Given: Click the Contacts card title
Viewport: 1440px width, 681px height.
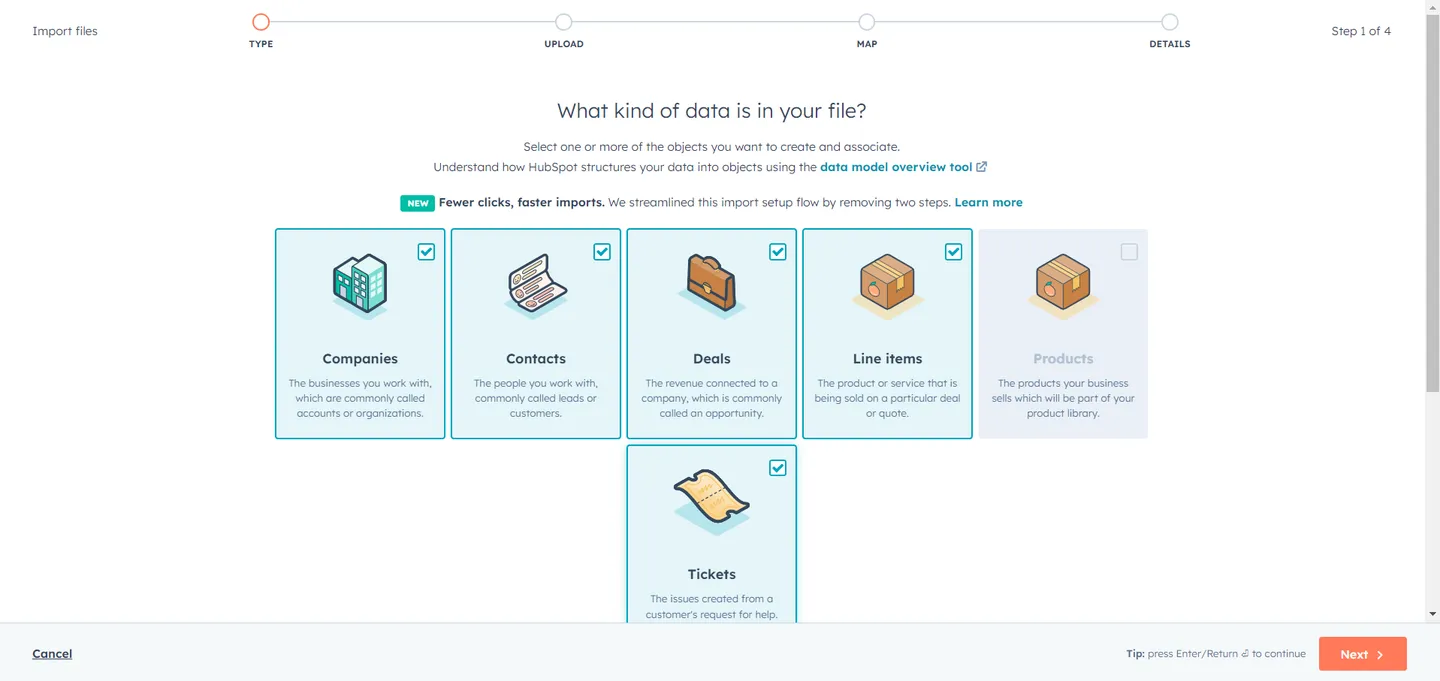Looking at the screenshot, I should point(536,359).
